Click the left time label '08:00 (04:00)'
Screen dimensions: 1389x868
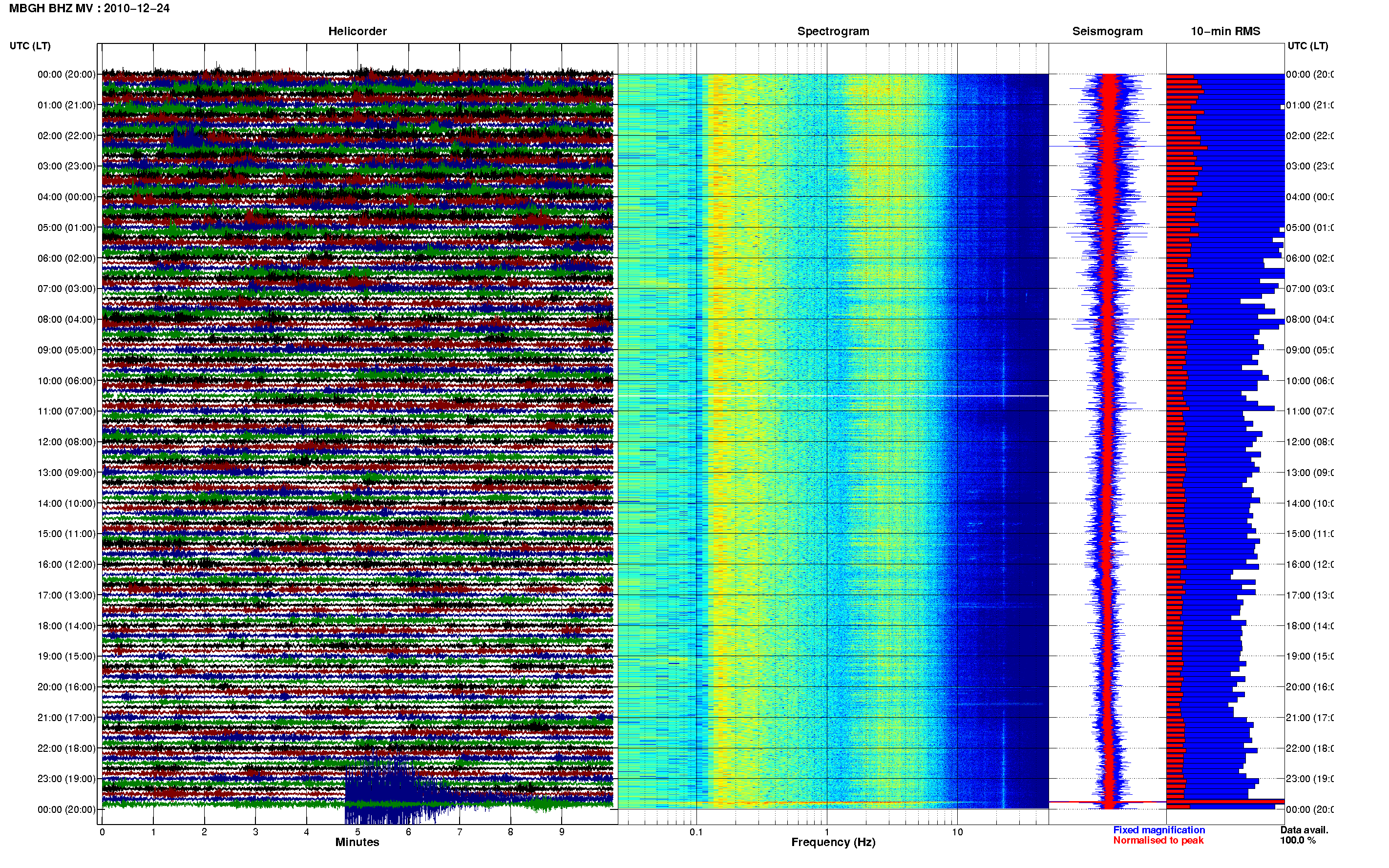(66, 319)
